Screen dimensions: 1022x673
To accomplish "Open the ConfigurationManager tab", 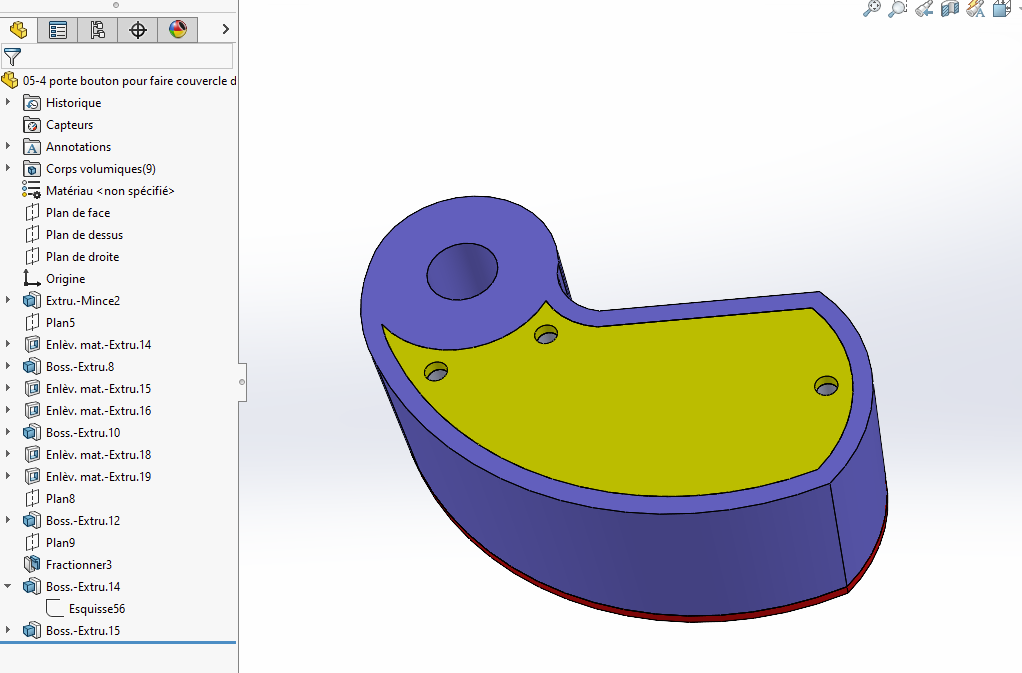I will point(98,30).
